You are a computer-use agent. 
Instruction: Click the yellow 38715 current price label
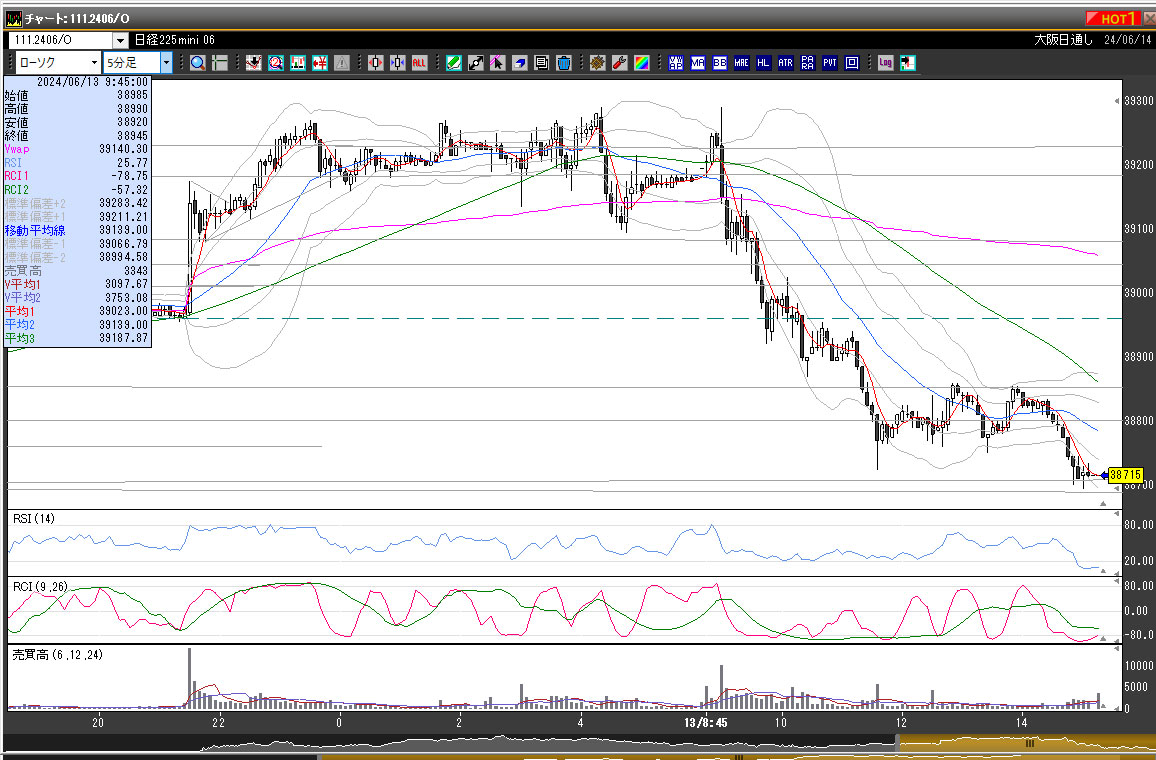coord(1126,475)
